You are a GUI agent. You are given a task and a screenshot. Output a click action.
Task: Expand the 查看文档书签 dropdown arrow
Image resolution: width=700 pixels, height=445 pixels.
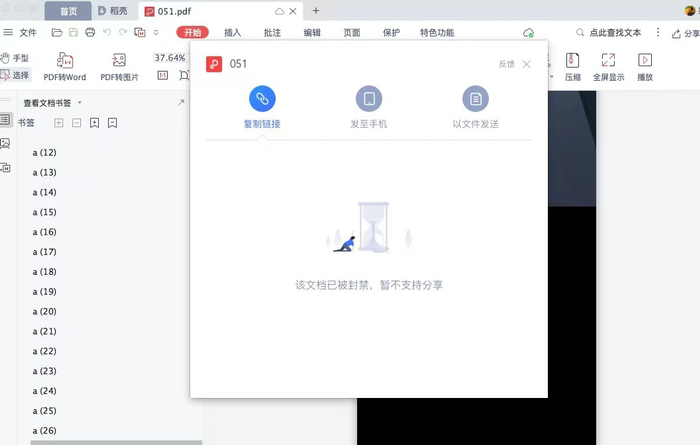pos(79,103)
